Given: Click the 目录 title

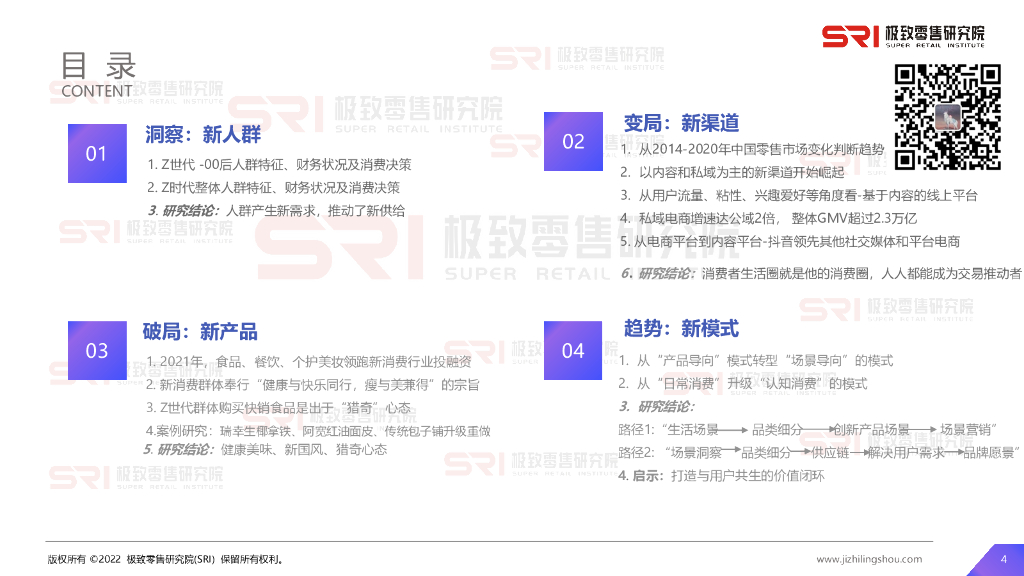Looking at the screenshot, I should click(x=98, y=66).
